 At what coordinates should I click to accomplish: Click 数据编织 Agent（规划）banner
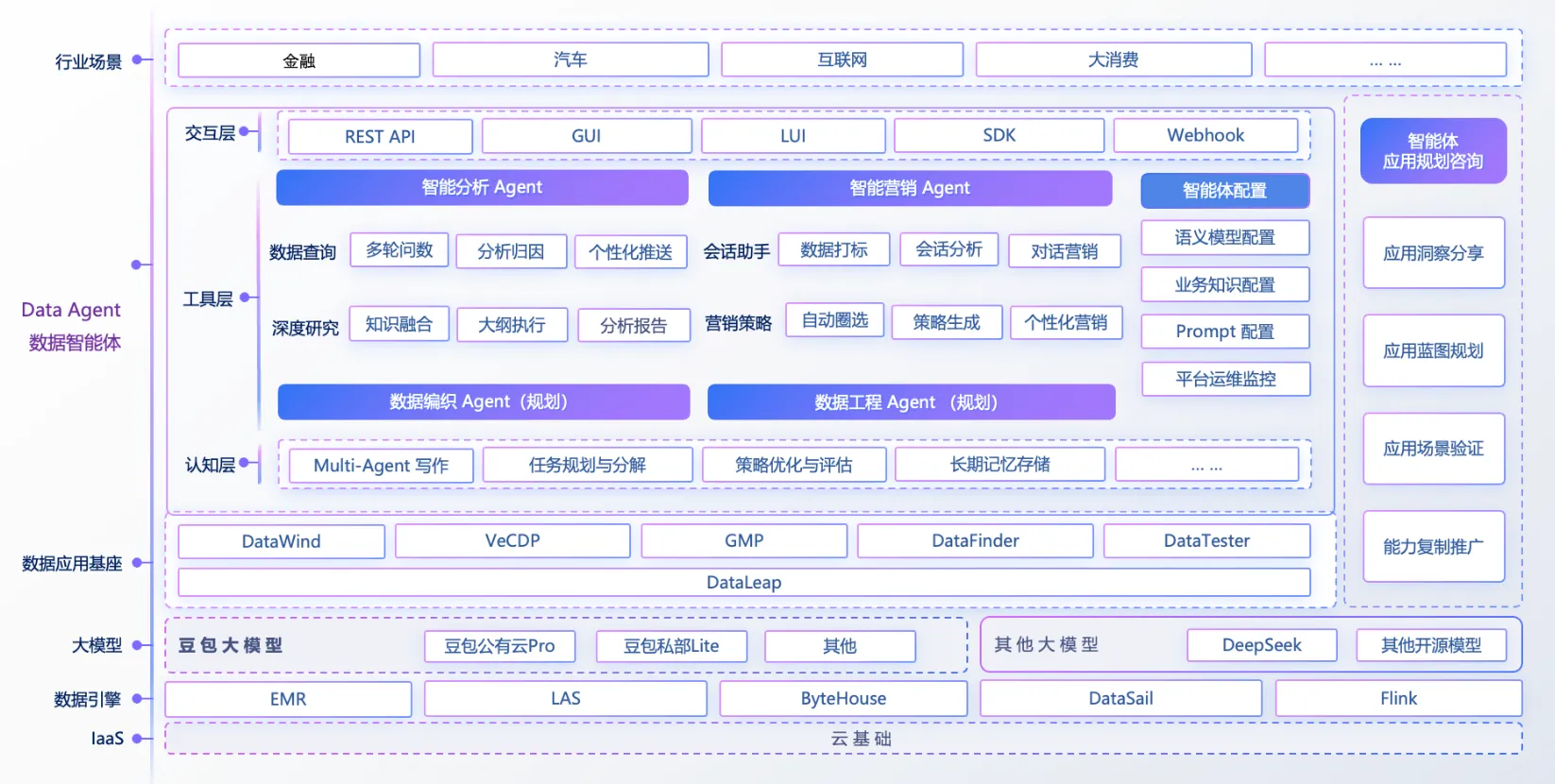484,401
